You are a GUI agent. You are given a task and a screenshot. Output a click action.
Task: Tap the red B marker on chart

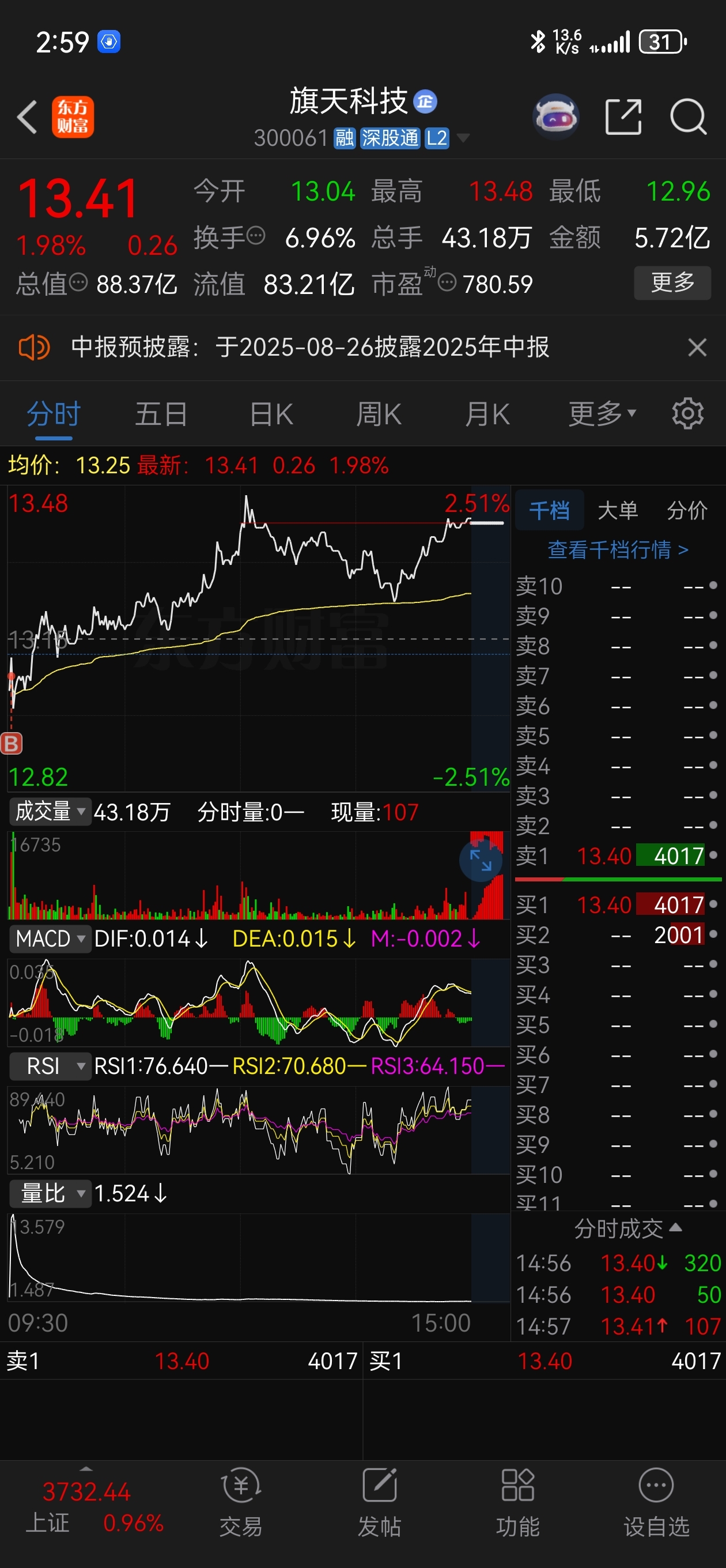click(11, 743)
